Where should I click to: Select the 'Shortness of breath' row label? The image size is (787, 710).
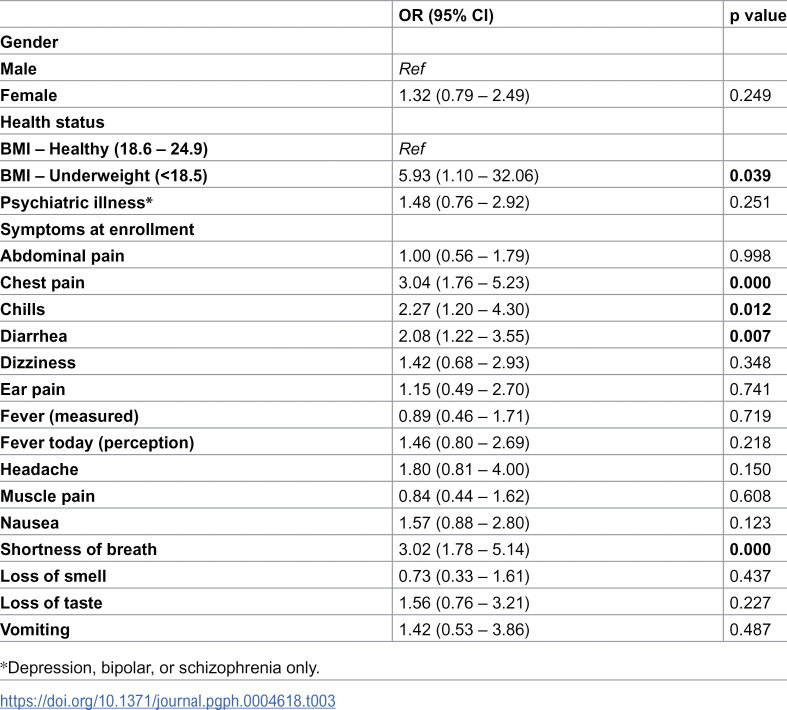[x=78, y=549]
